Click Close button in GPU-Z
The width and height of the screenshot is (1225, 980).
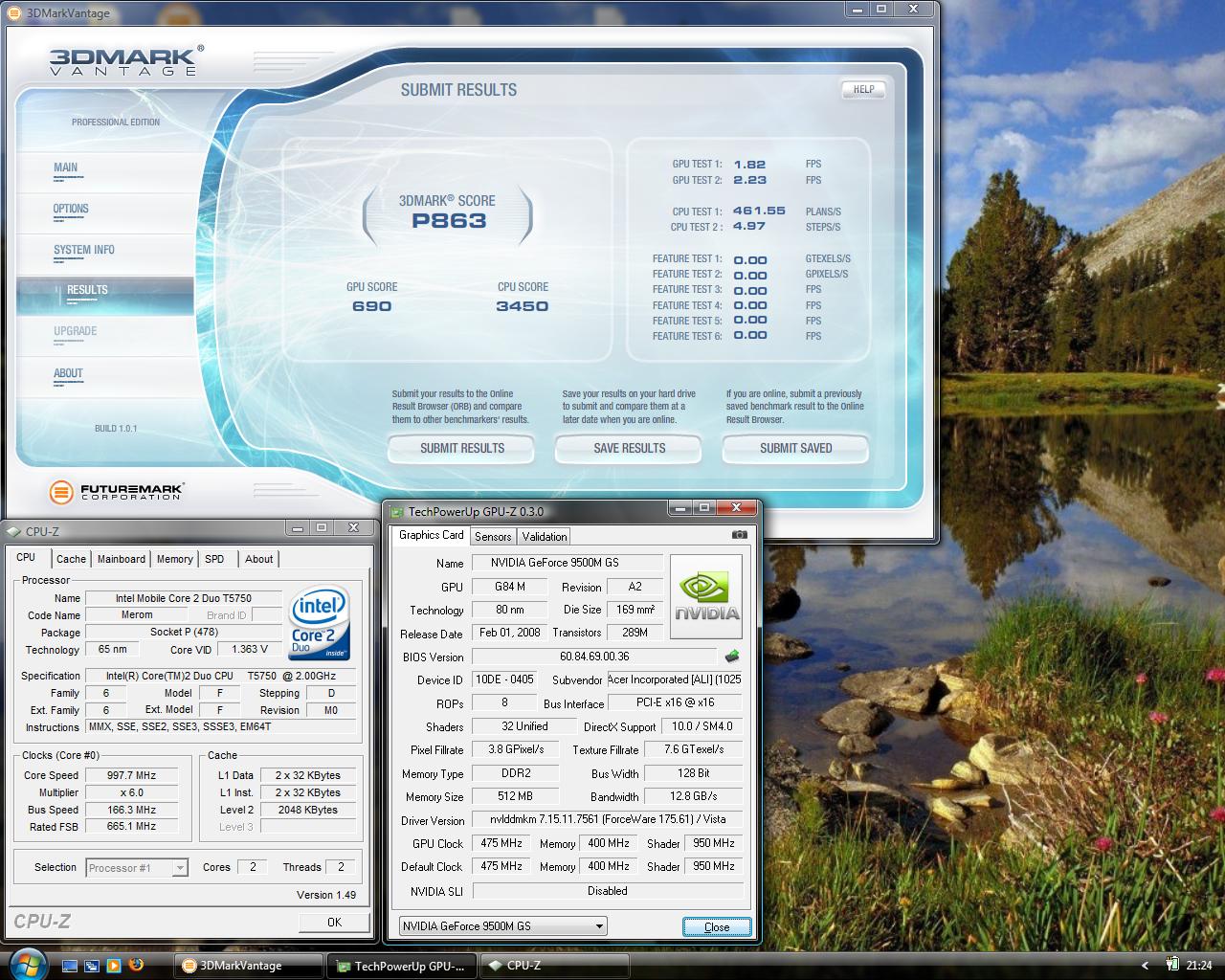tap(717, 926)
